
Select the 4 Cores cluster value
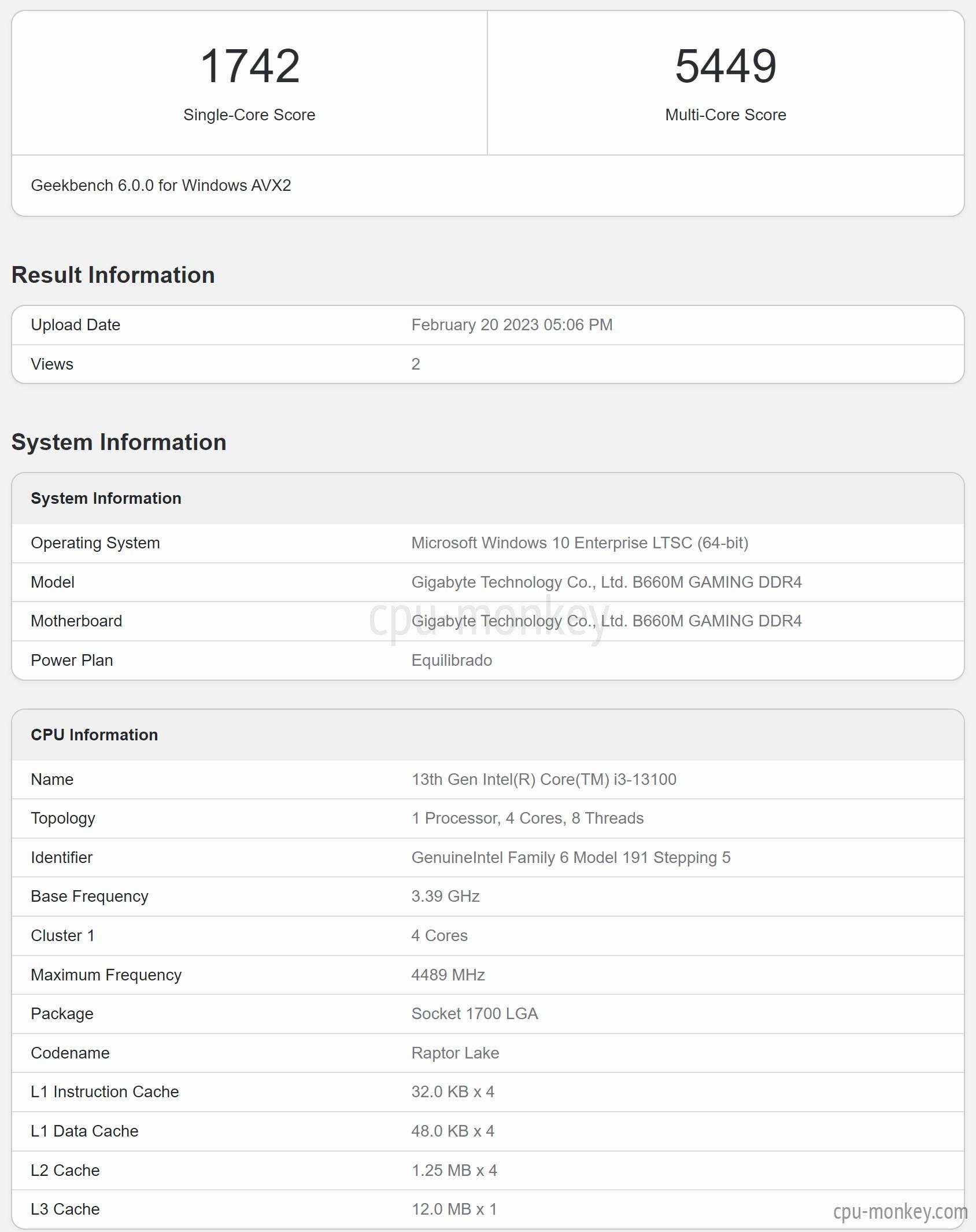tap(439, 935)
